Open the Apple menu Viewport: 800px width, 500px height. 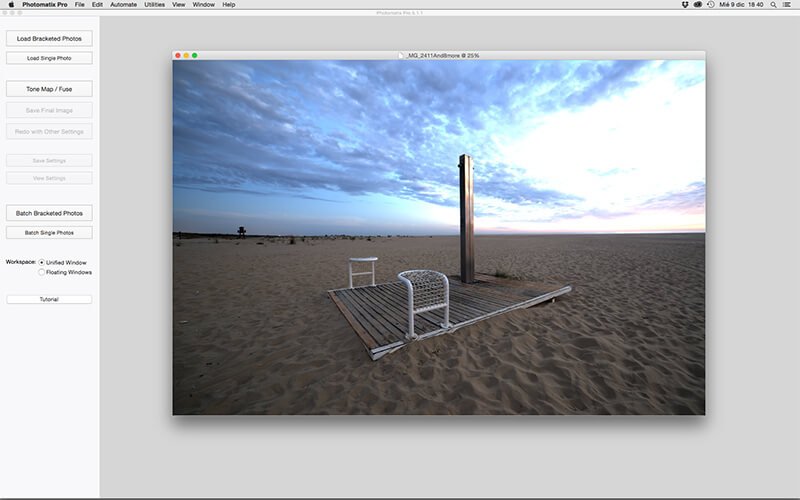coord(11,5)
